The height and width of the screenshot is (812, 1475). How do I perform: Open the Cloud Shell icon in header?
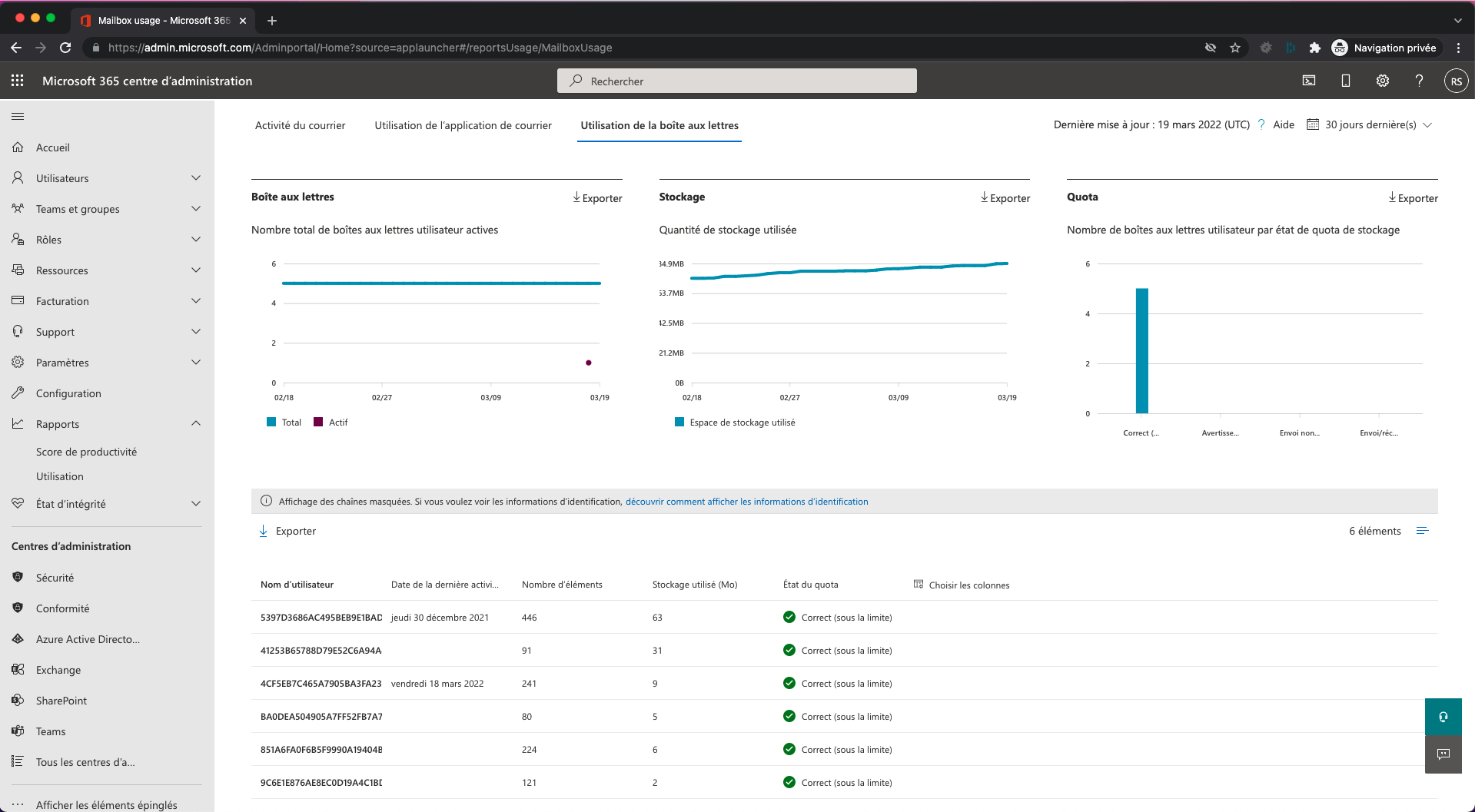[x=1309, y=81]
